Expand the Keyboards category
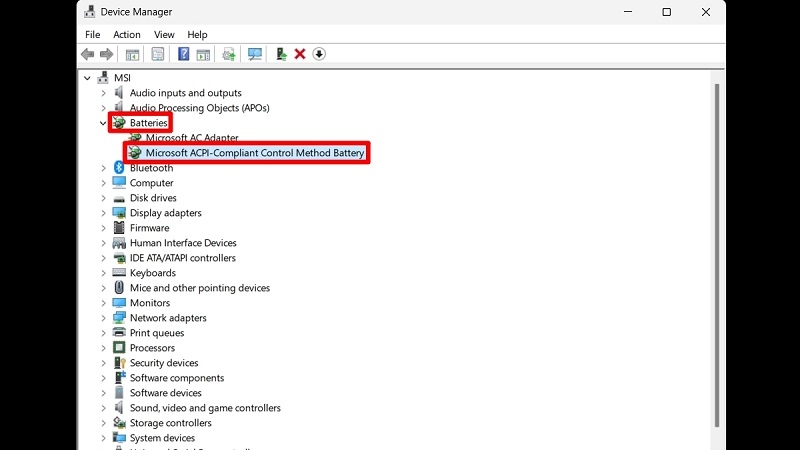Image resolution: width=800 pixels, height=450 pixels. click(103, 273)
